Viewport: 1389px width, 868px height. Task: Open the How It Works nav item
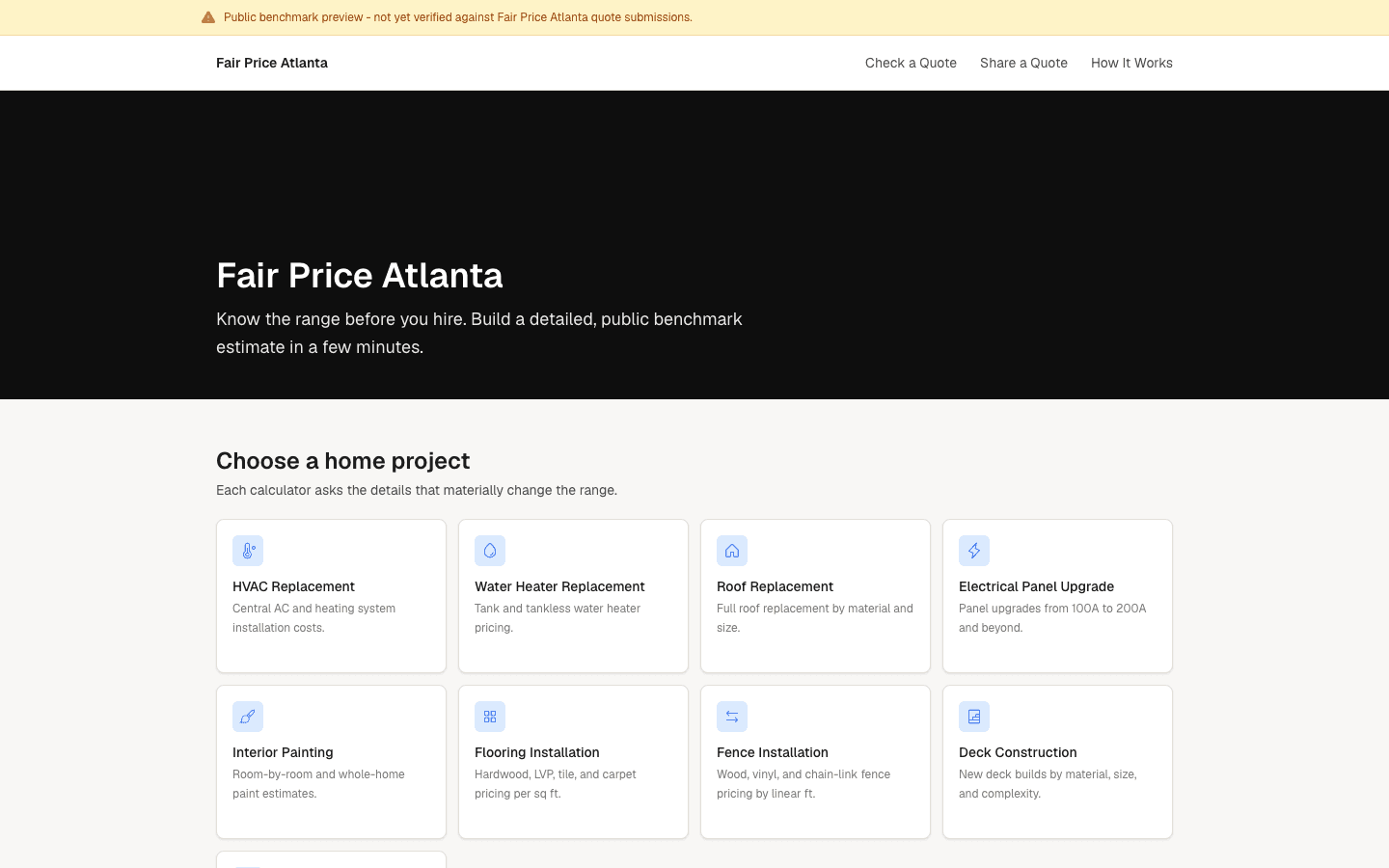coord(1131,63)
